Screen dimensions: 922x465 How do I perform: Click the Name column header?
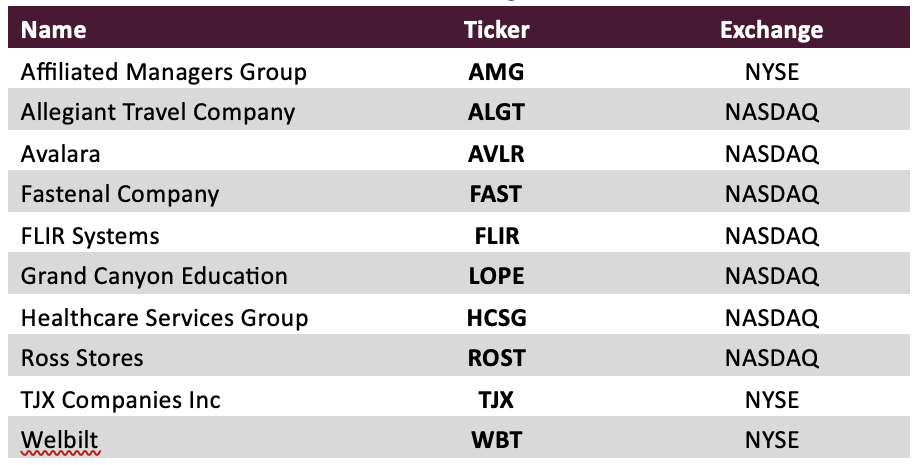pyautogui.click(x=54, y=30)
